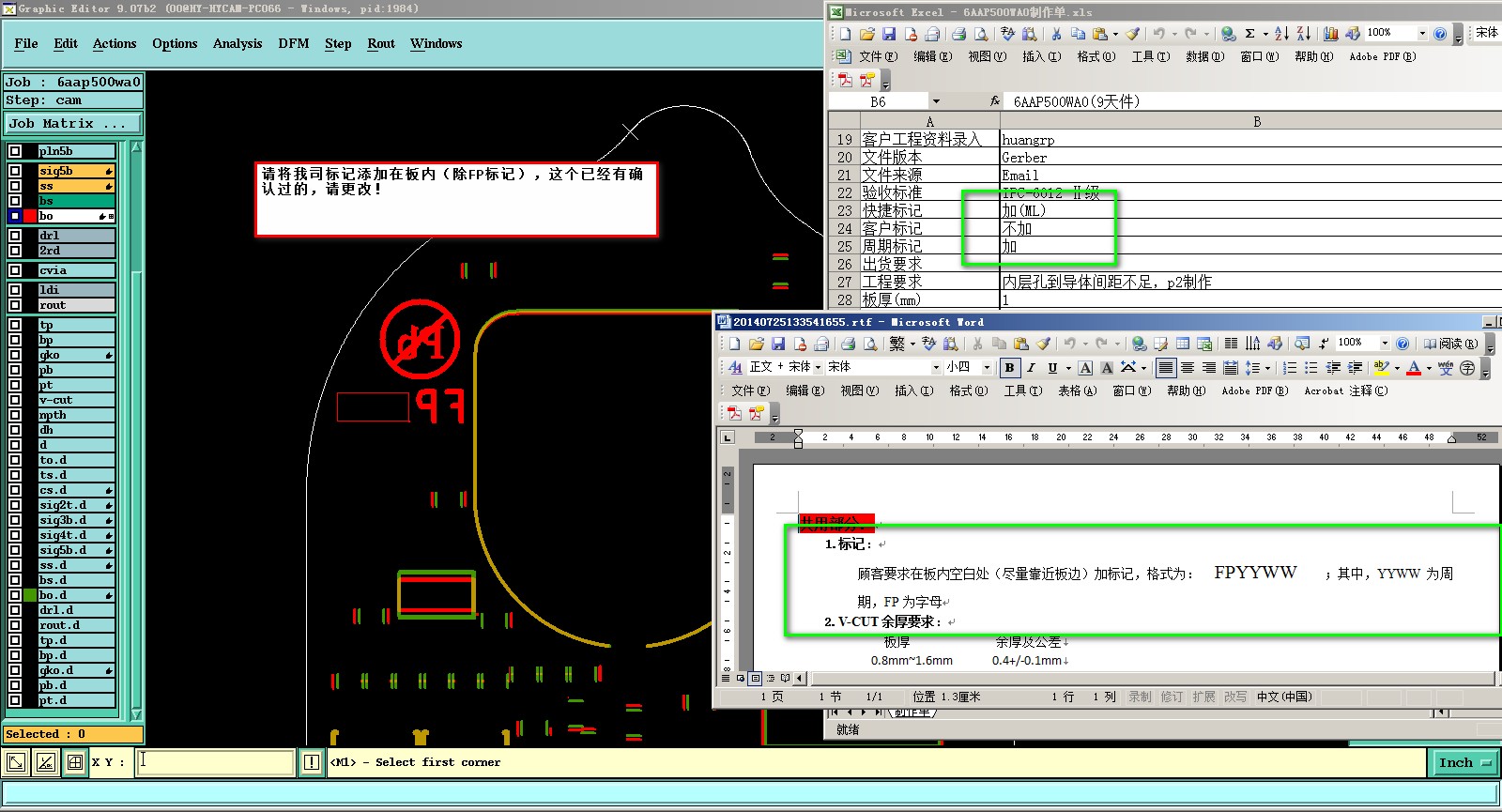Click Columns icon in Word toolbar
Screen dimensions: 1502x812
[x=1231, y=344]
